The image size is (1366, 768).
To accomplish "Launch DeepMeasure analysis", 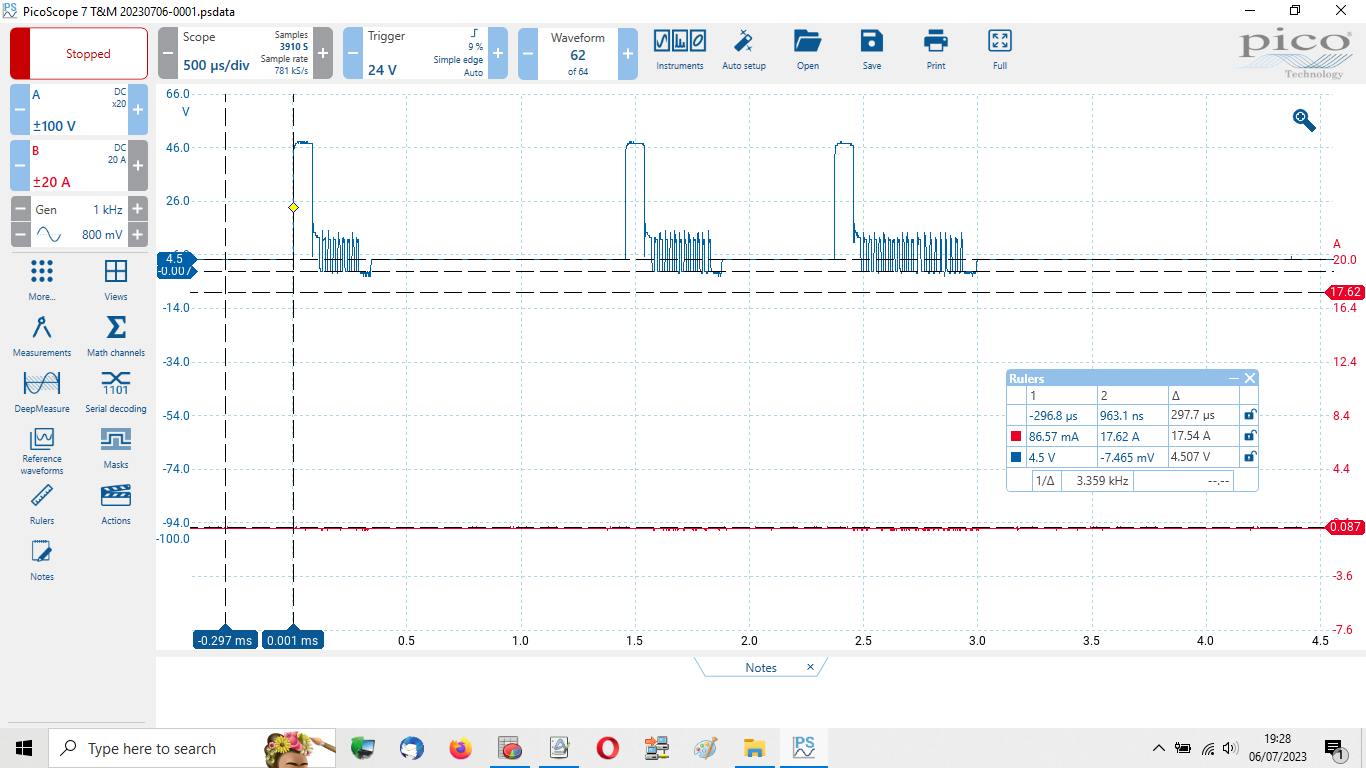I will coord(42,392).
